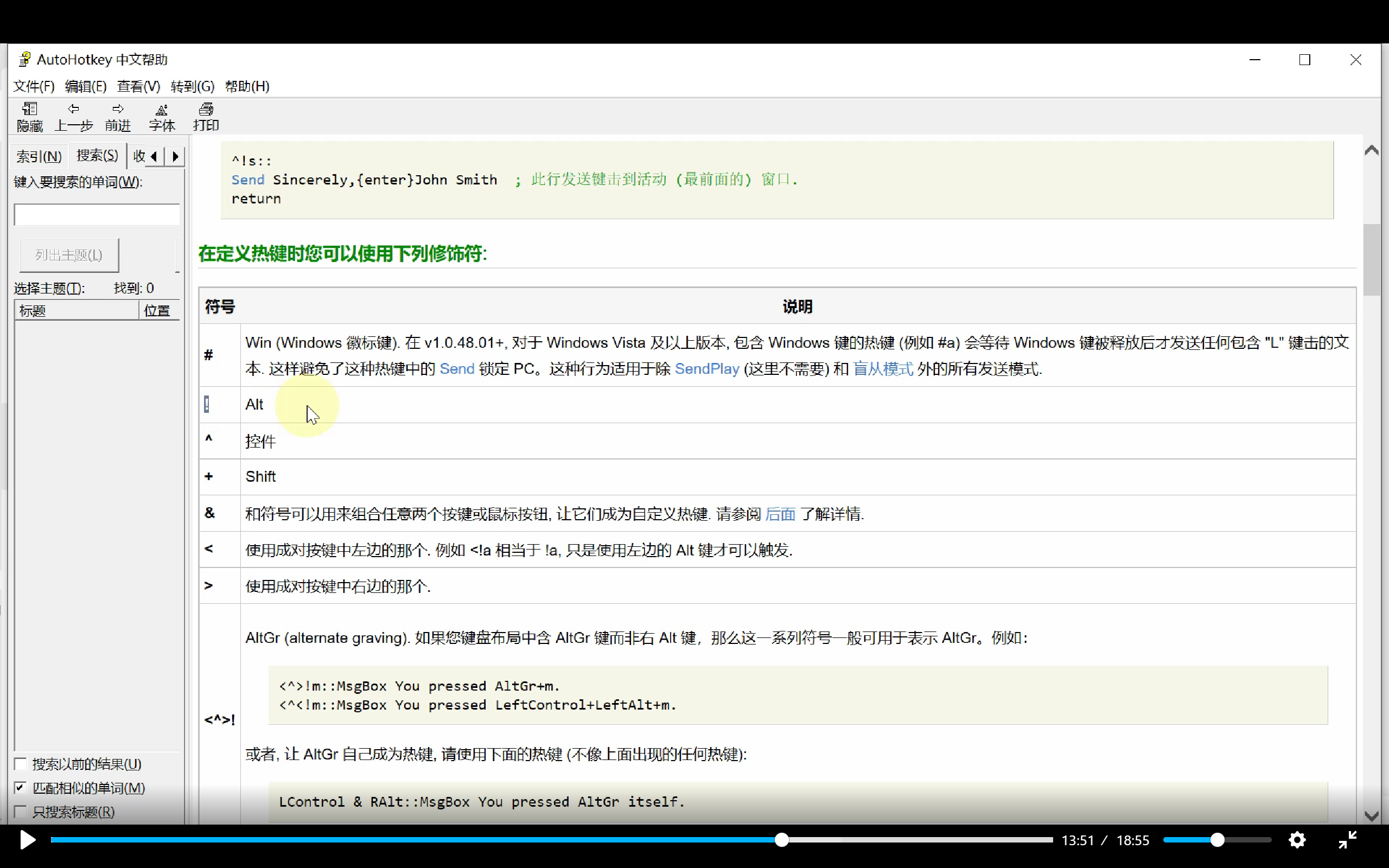Click the content scrollbar down arrow
Screen dimensions: 1389x868
click(x=1372, y=816)
